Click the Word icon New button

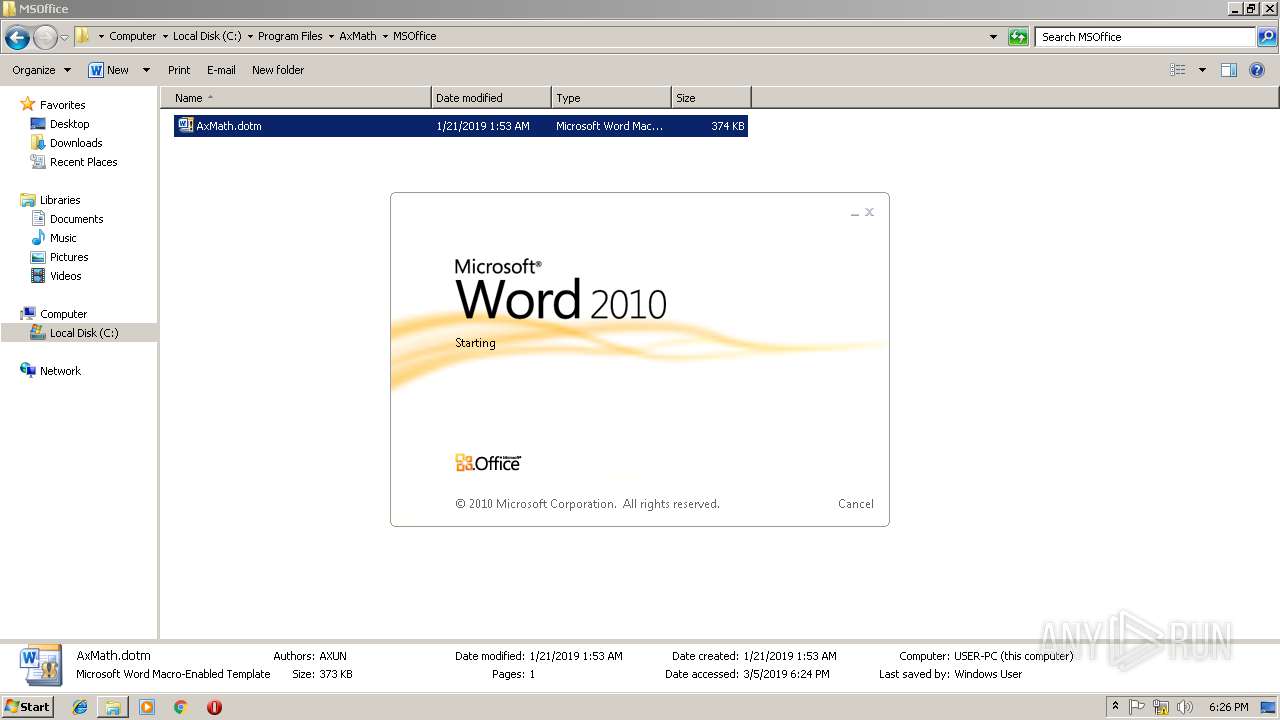coord(108,70)
